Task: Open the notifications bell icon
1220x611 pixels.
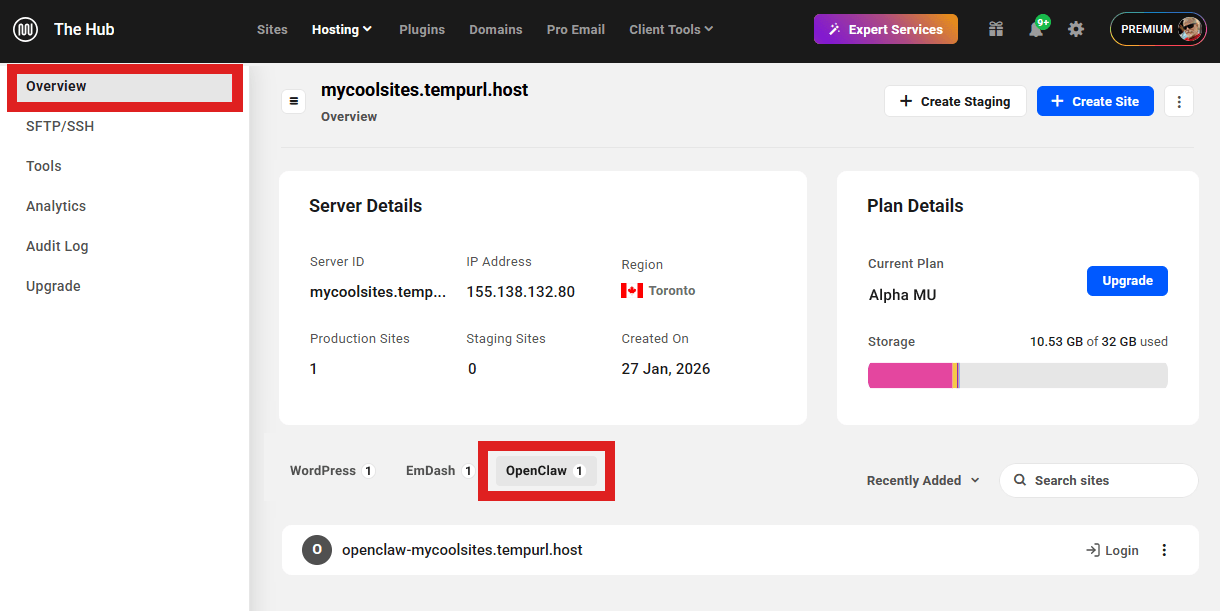Action: click(x=1036, y=29)
